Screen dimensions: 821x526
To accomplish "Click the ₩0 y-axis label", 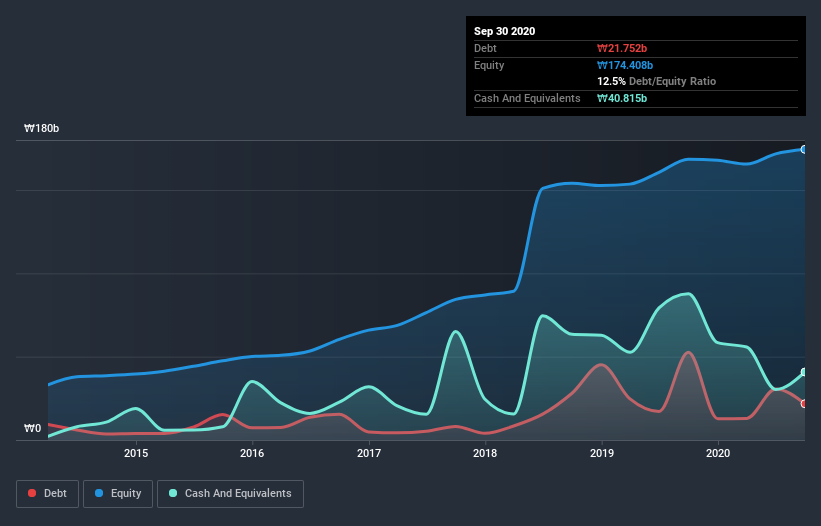I will (x=32, y=428).
